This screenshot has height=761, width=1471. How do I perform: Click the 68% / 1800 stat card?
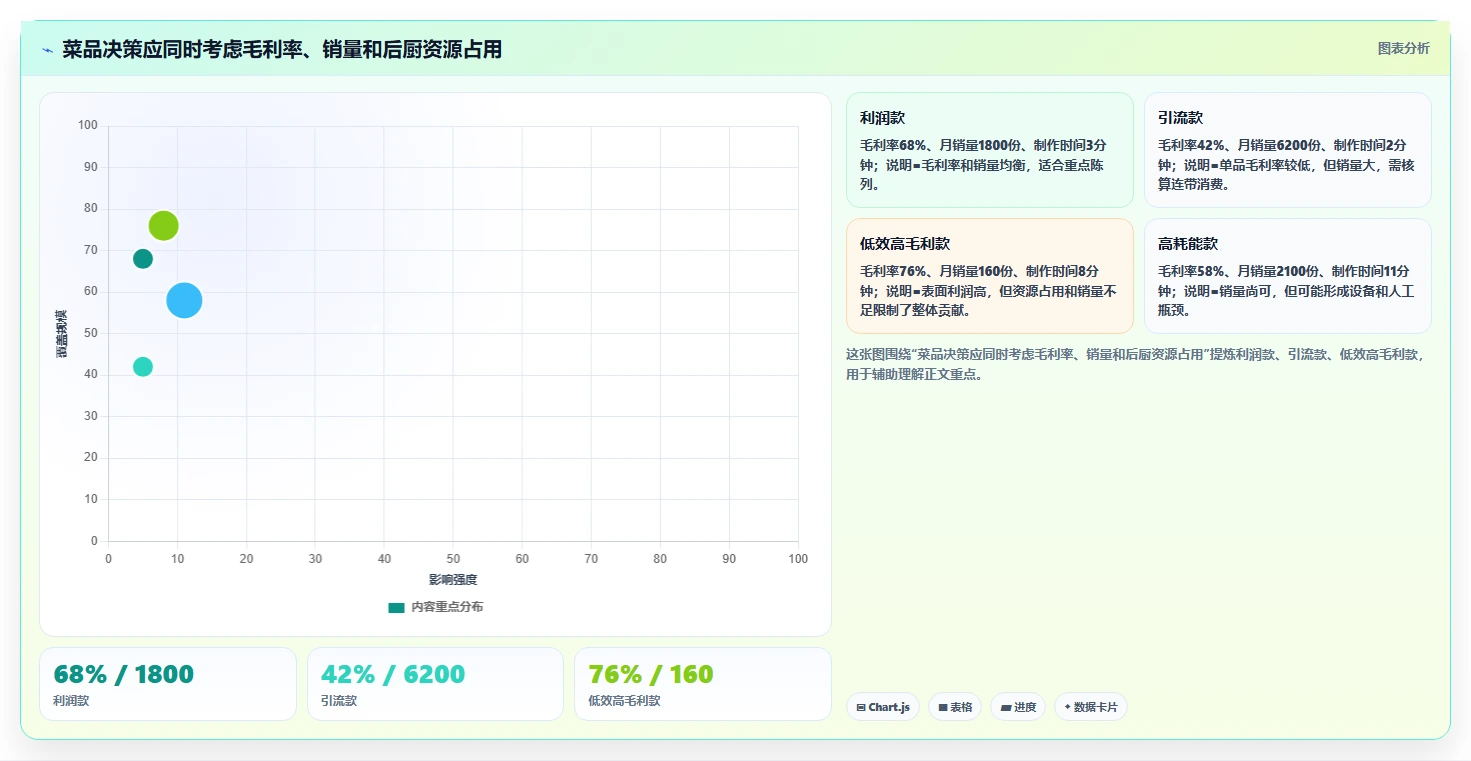pyautogui.click(x=168, y=684)
